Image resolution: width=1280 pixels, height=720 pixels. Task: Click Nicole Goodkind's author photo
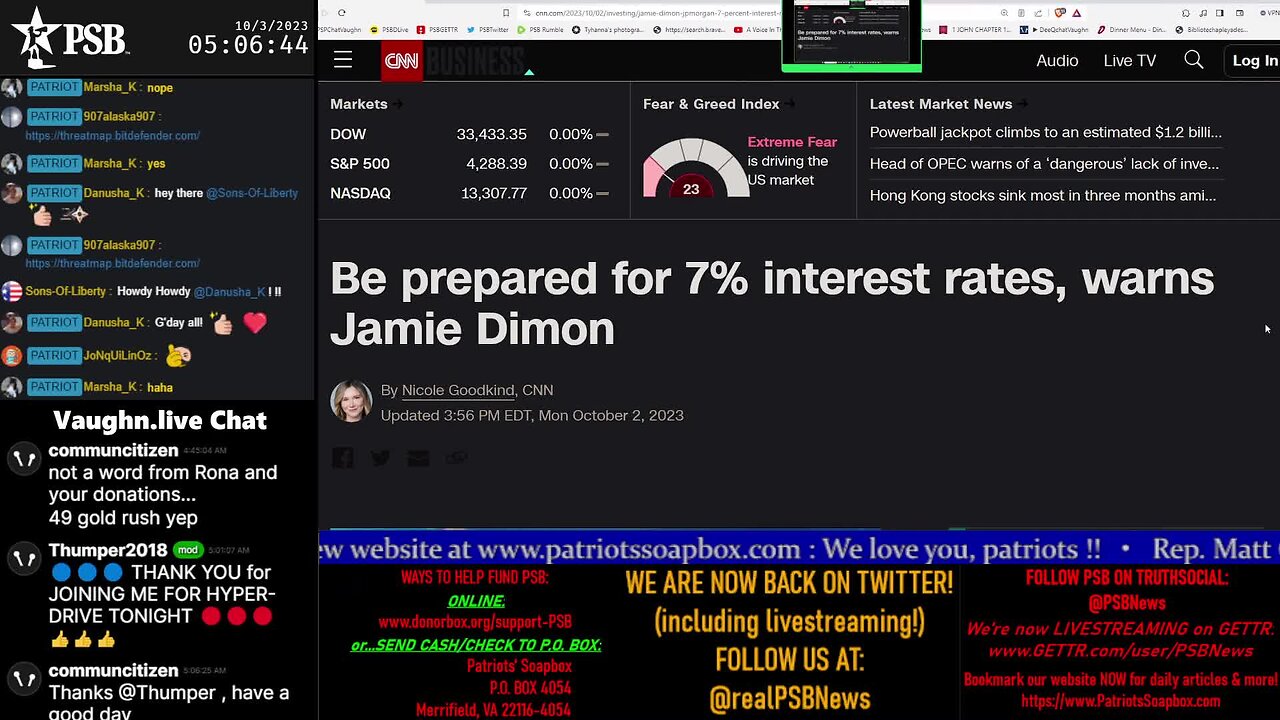point(351,401)
